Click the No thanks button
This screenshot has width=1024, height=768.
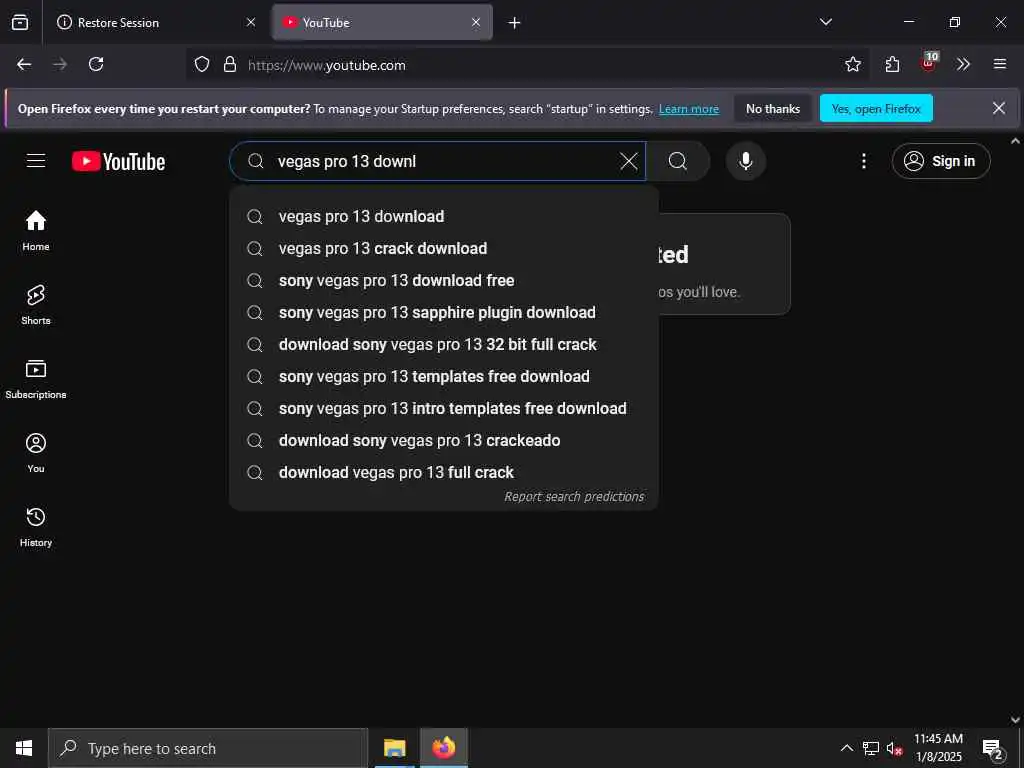click(773, 108)
